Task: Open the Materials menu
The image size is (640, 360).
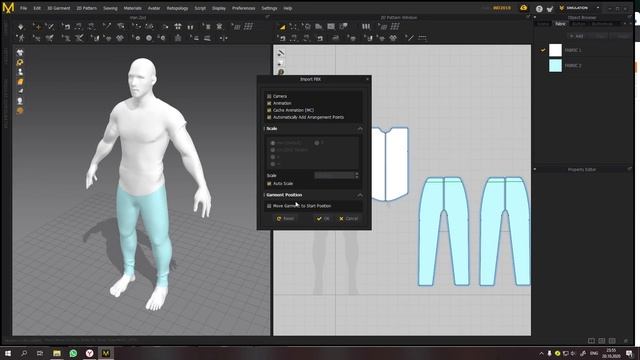Action: pyautogui.click(x=133, y=8)
